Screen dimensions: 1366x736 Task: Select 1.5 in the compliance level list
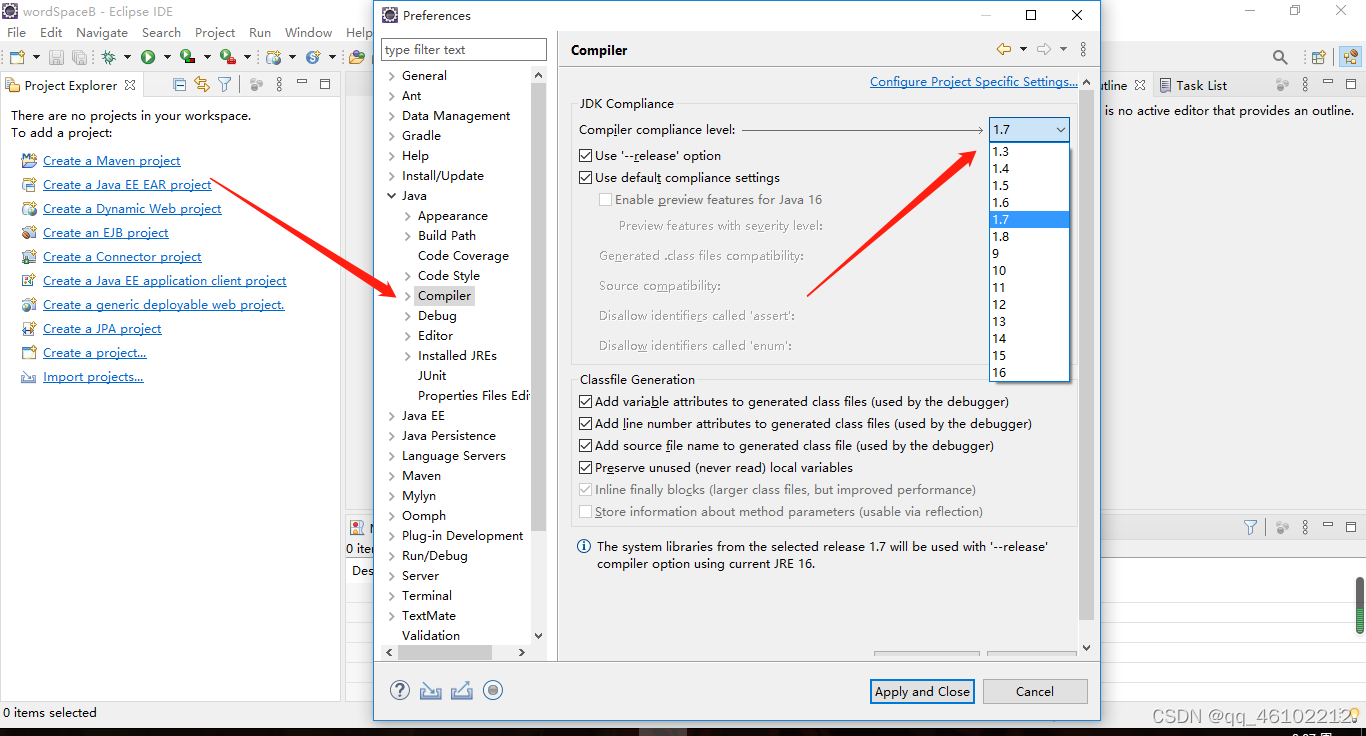(x=1029, y=186)
